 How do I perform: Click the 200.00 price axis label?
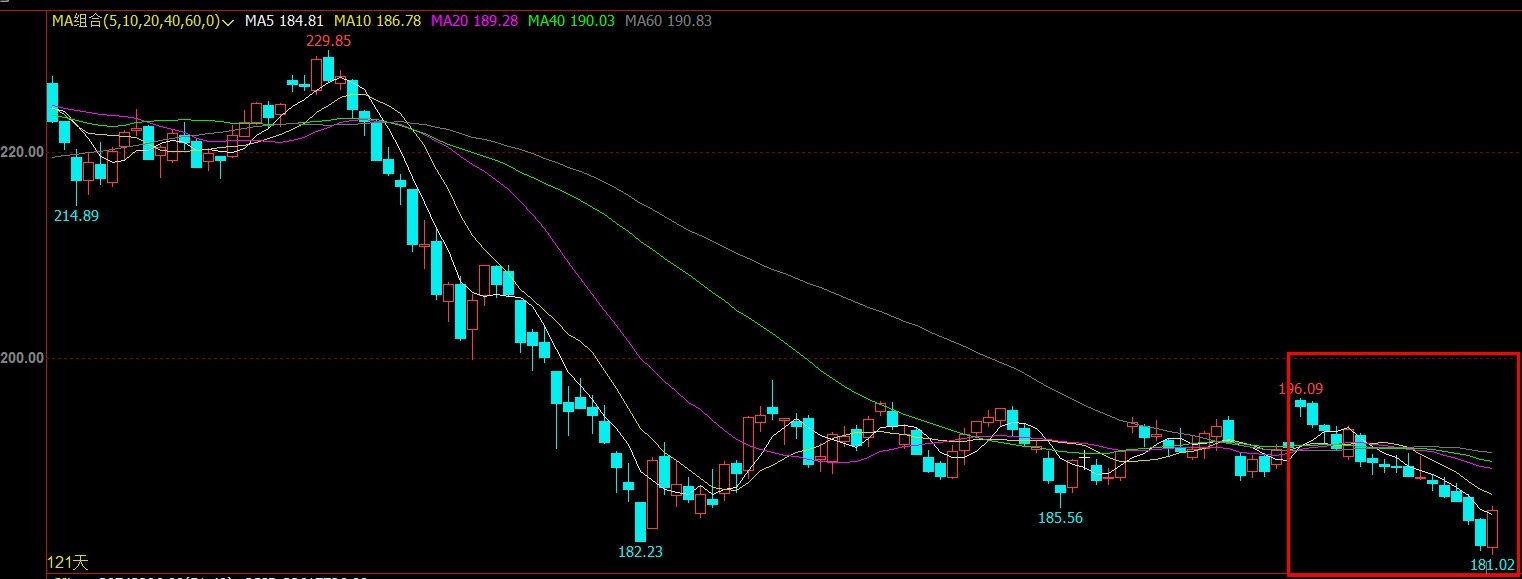click(x=23, y=358)
